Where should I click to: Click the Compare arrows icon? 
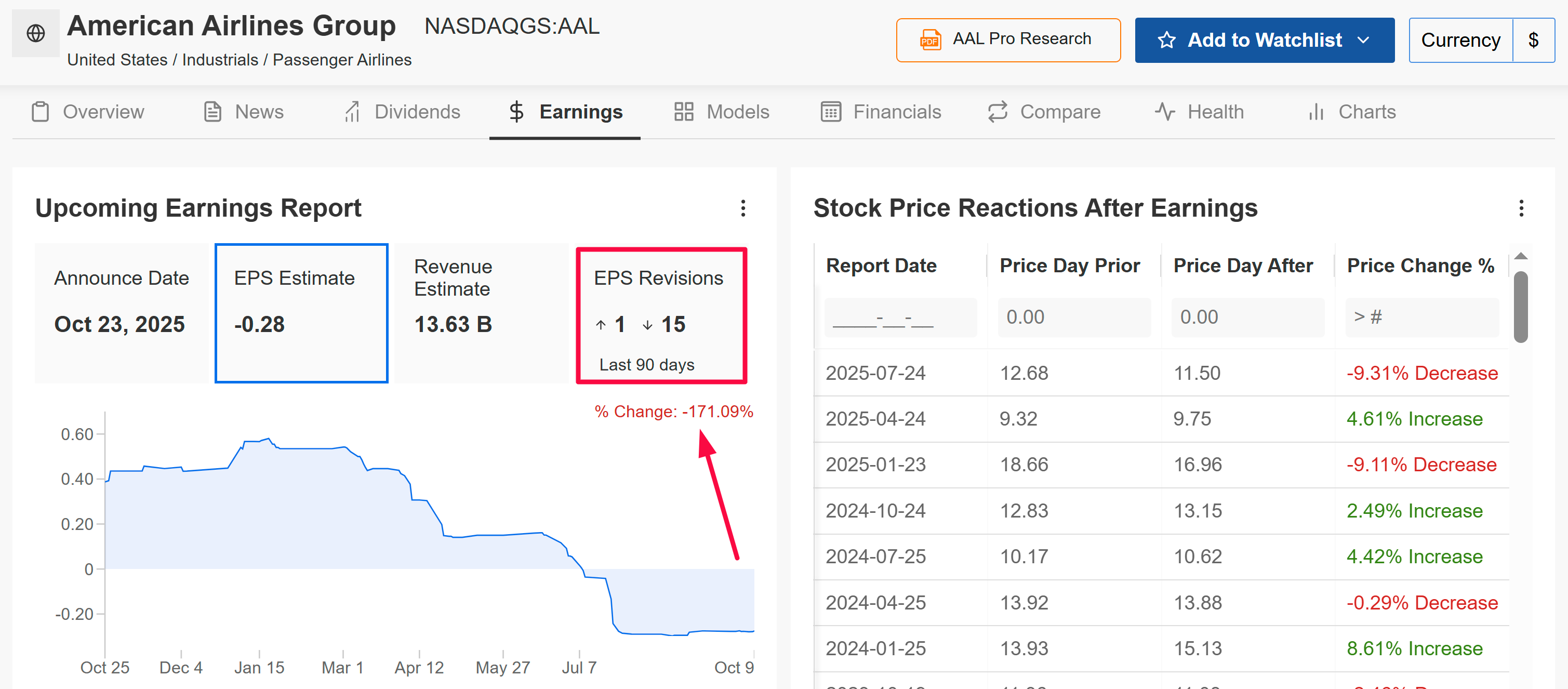coord(997,112)
